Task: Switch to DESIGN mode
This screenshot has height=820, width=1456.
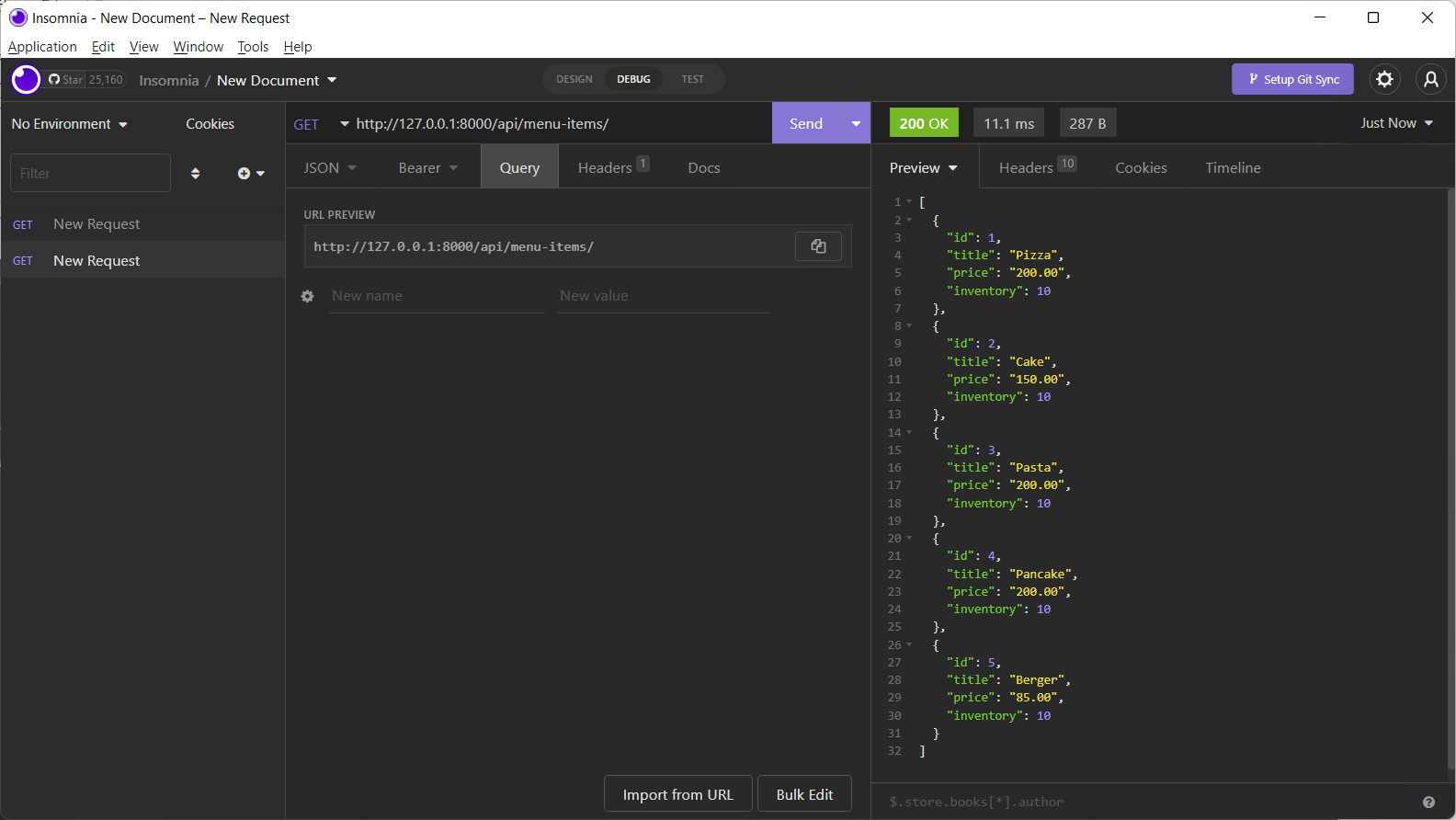Action: [x=574, y=79]
